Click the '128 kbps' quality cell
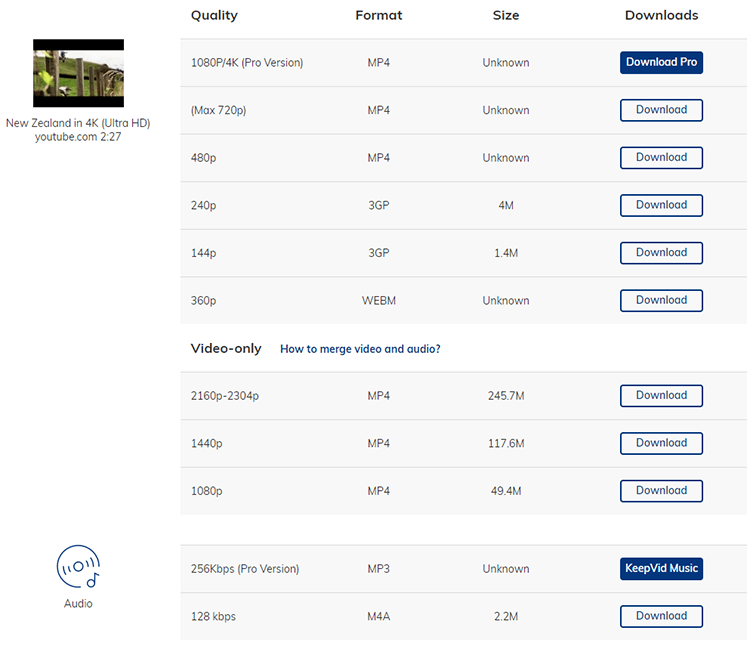Image resolution: width=750 pixels, height=649 pixels. (213, 616)
